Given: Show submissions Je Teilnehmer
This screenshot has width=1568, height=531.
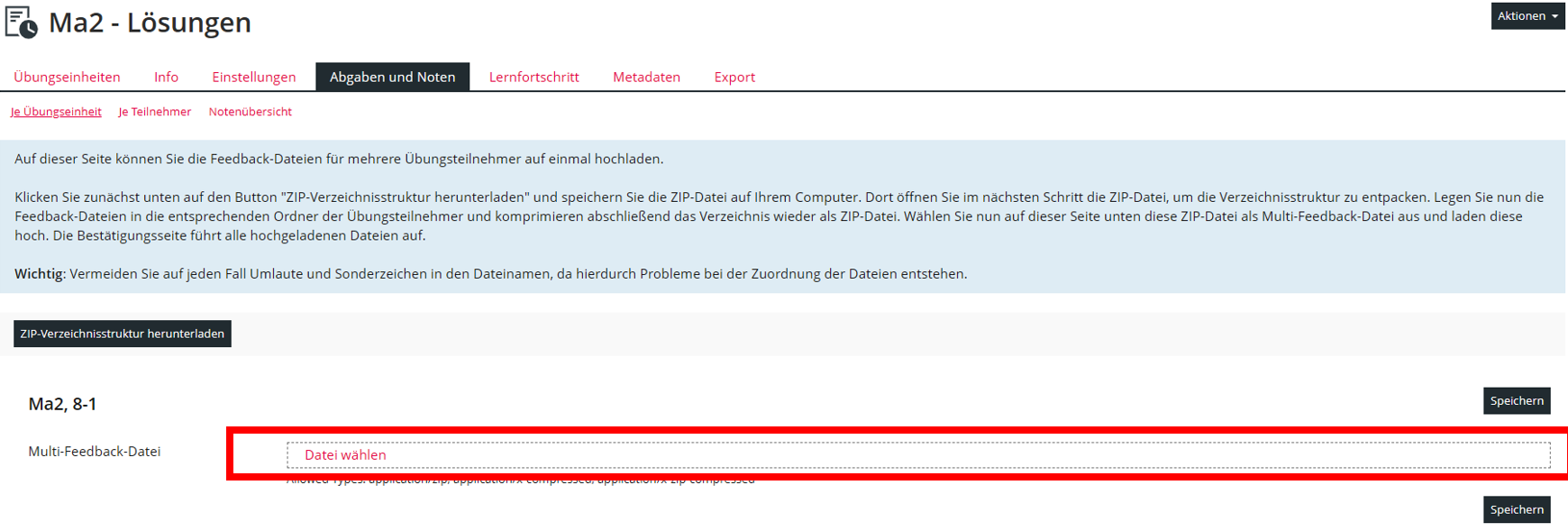Looking at the screenshot, I should click(x=155, y=112).
